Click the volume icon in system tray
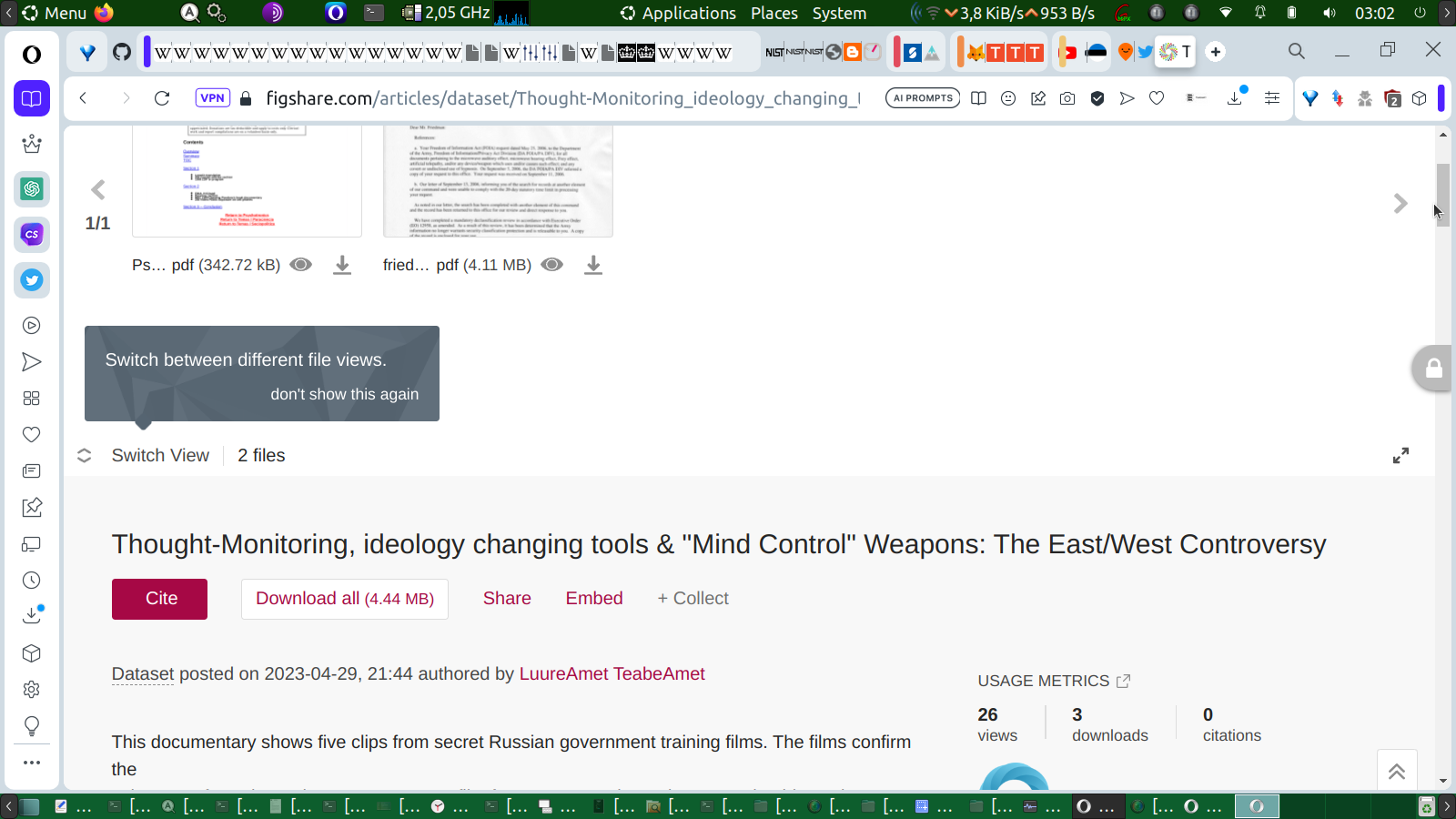This screenshot has height=819, width=1456. (x=1330, y=13)
